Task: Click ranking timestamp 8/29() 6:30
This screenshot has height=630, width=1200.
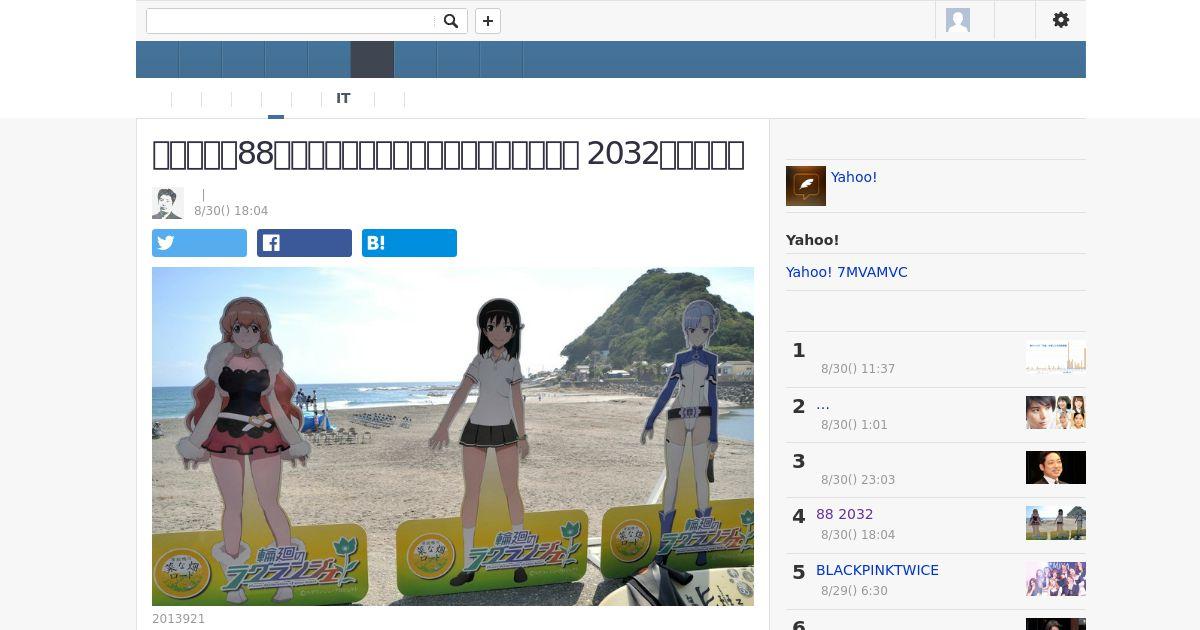Action: (854, 591)
